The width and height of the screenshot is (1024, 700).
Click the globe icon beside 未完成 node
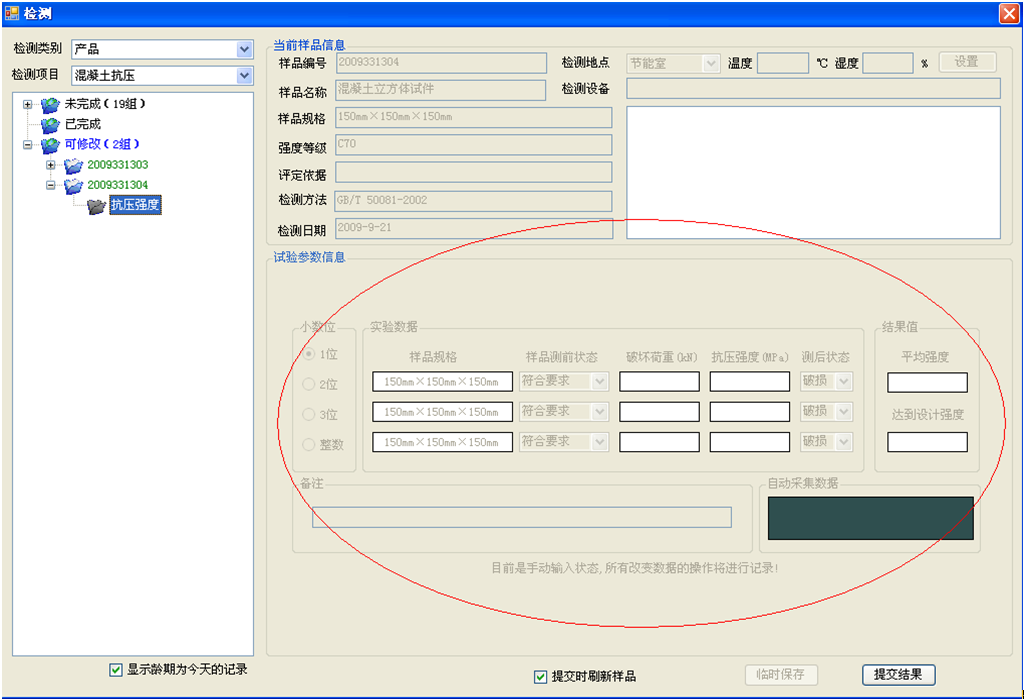pyautogui.click(x=50, y=105)
